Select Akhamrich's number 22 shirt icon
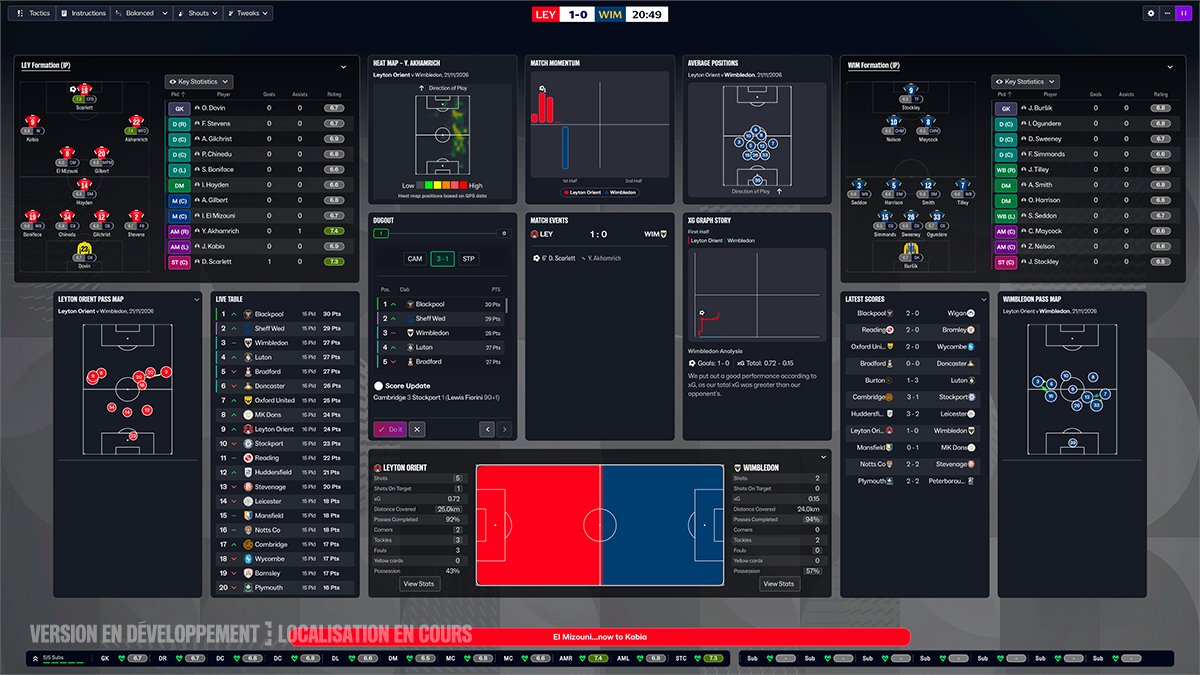The width and height of the screenshot is (1200, 675). point(137,122)
